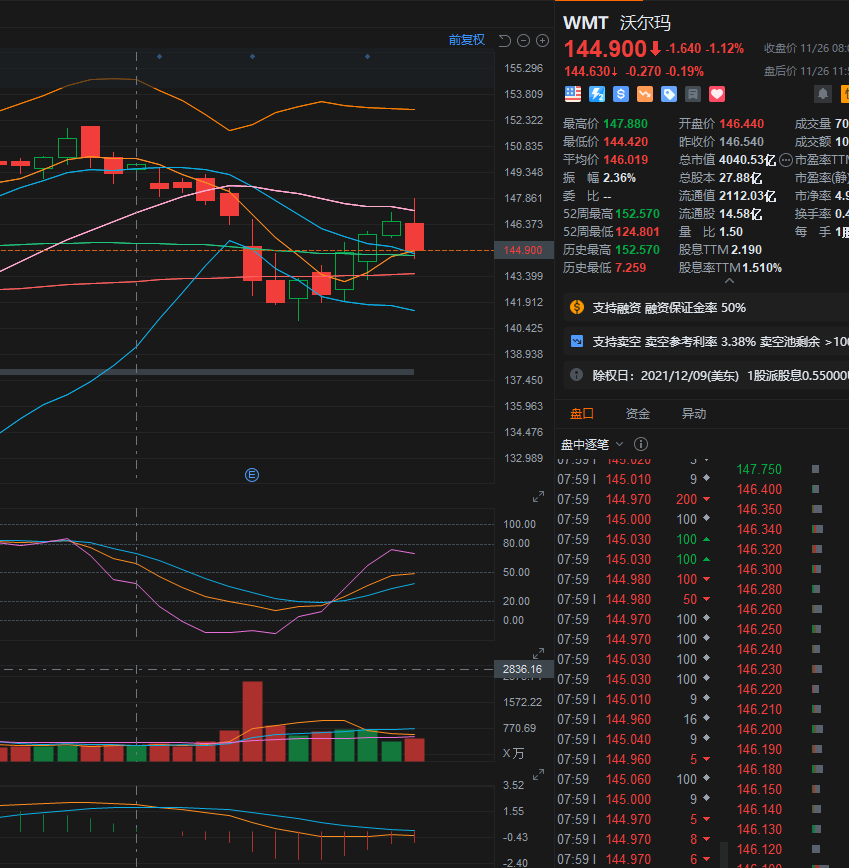Image resolution: width=849 pixels, height=868 pixels.
Task: Expand the volume indicator panel
Action: (538, 775)
